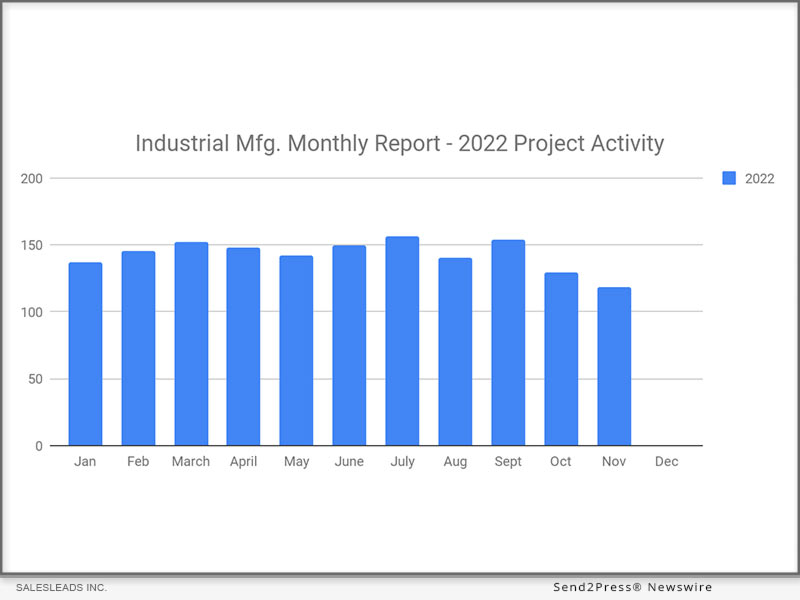Click the tallest bar for July
This screenshot has height=600, width=800.
402,341
